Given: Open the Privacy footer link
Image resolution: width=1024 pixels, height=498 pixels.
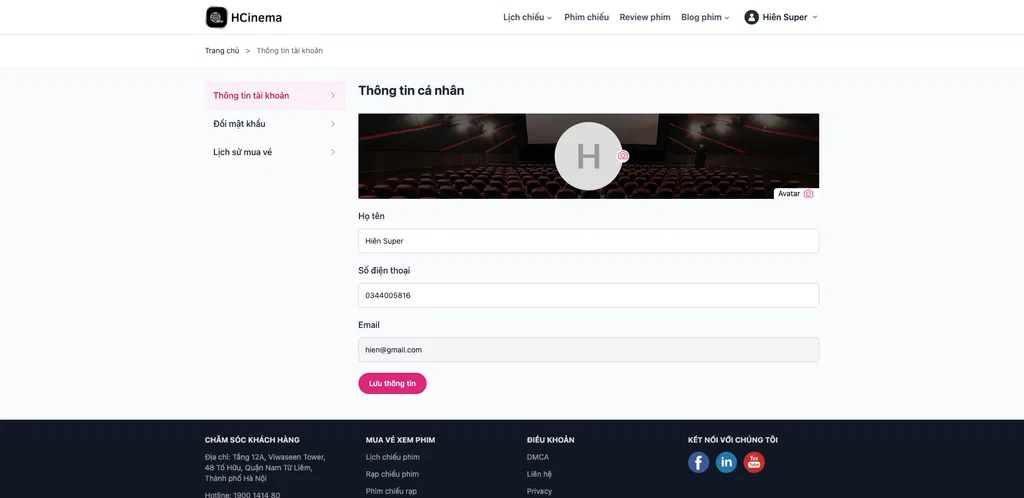Looking at the screenshot, I should (x=539, y=491).
